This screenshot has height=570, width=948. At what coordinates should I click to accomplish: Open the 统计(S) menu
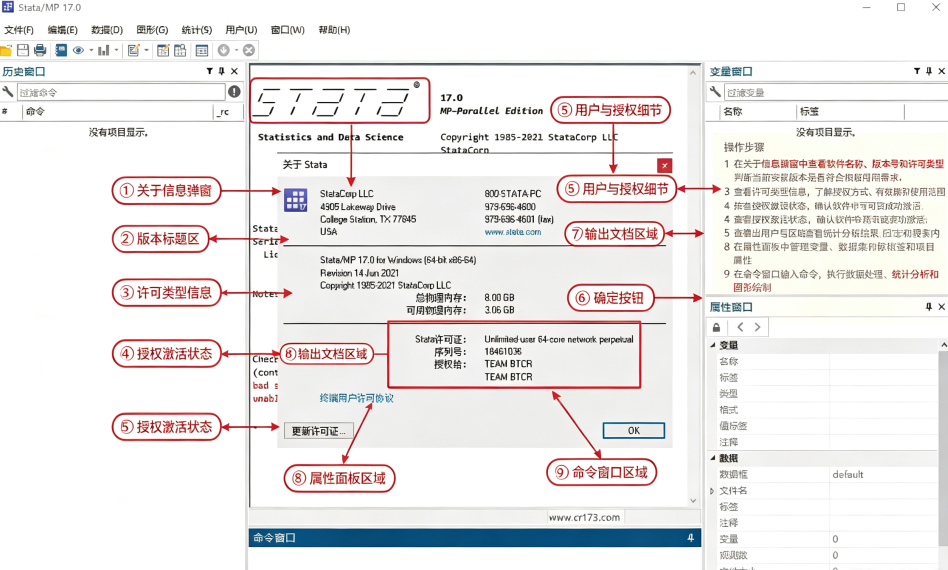pyautogui.click(x=196, y=30)
